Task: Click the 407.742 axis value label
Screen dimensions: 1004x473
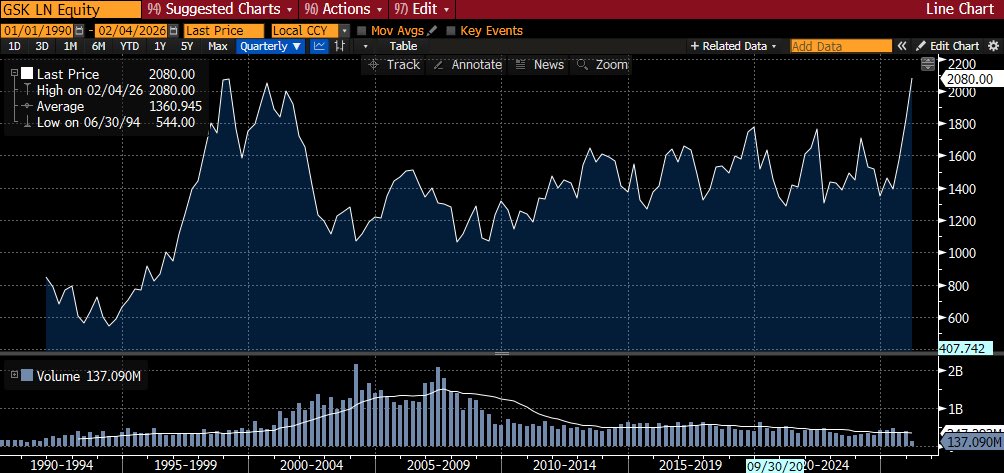Action: (x=965, y=349)
